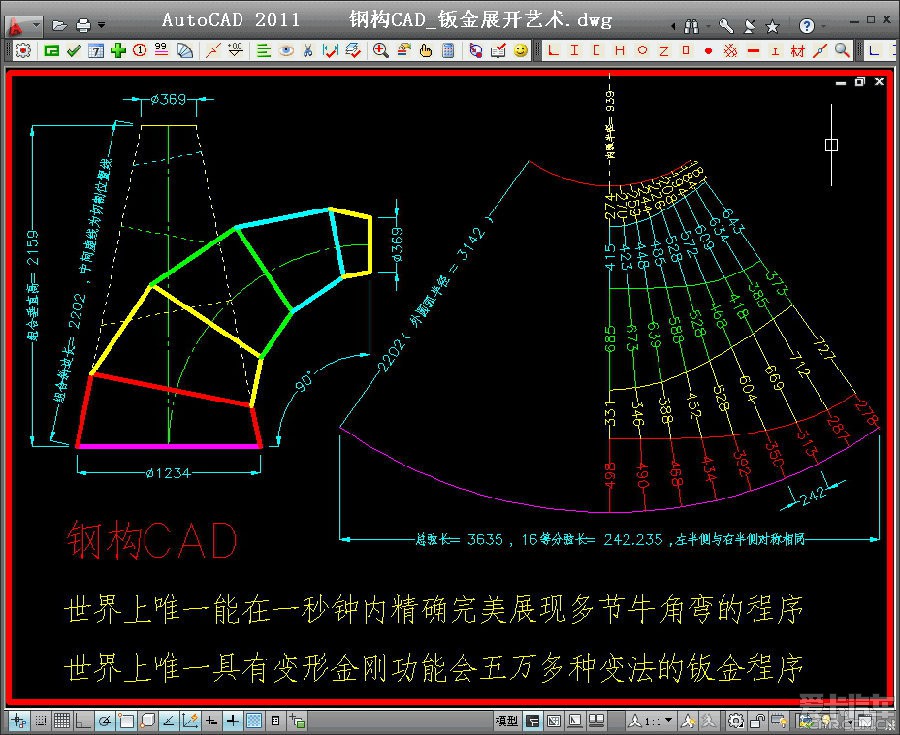Toggle Ortho Mode in the status bar

click(83, 721)
